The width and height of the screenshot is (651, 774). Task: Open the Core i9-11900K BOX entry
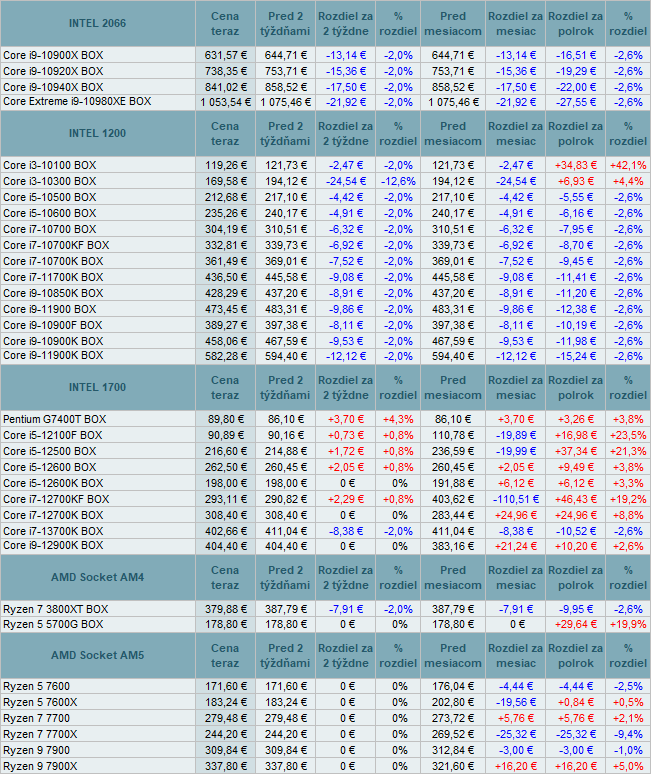53,357
